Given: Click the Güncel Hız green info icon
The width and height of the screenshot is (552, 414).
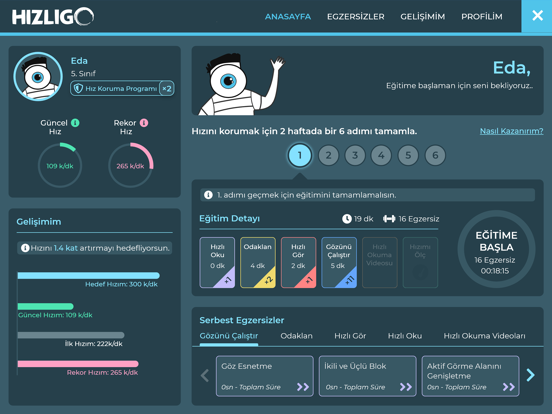Looking at the screenshot, I should [75, 123].
